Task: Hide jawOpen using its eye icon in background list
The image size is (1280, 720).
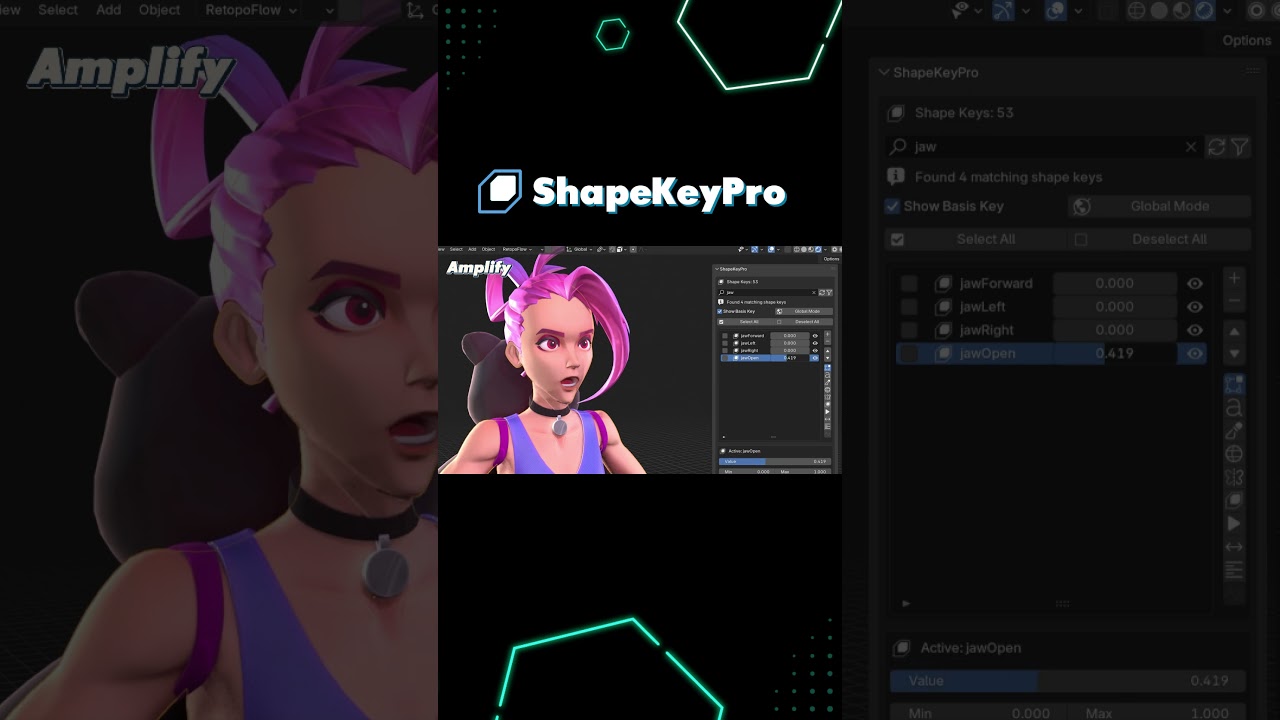Action: point(1194,353)
